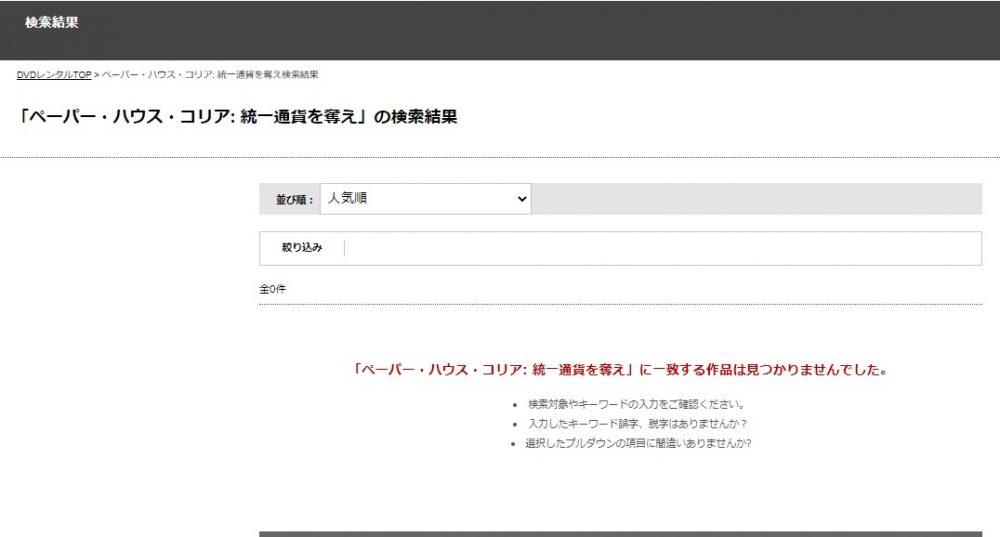Click the hint 検索対象やキーワードの入力をご確認ください
Screen dimensions: 1000x537
click(636, 404)
